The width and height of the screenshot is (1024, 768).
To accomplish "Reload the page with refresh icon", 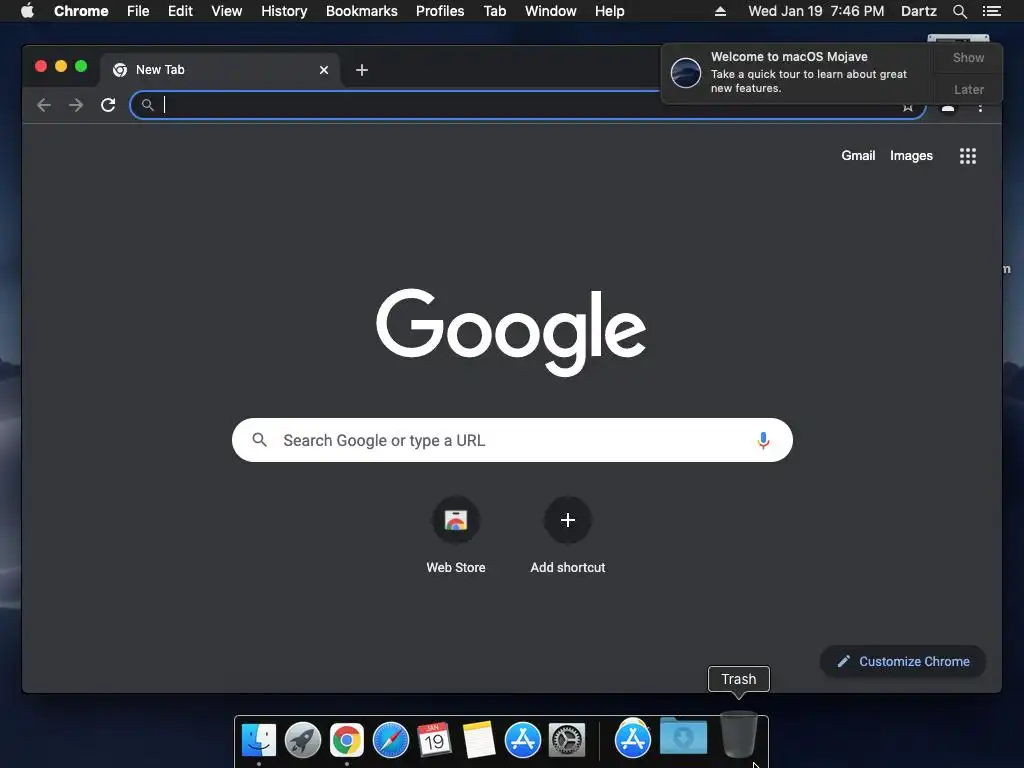I will click(108, 105).
